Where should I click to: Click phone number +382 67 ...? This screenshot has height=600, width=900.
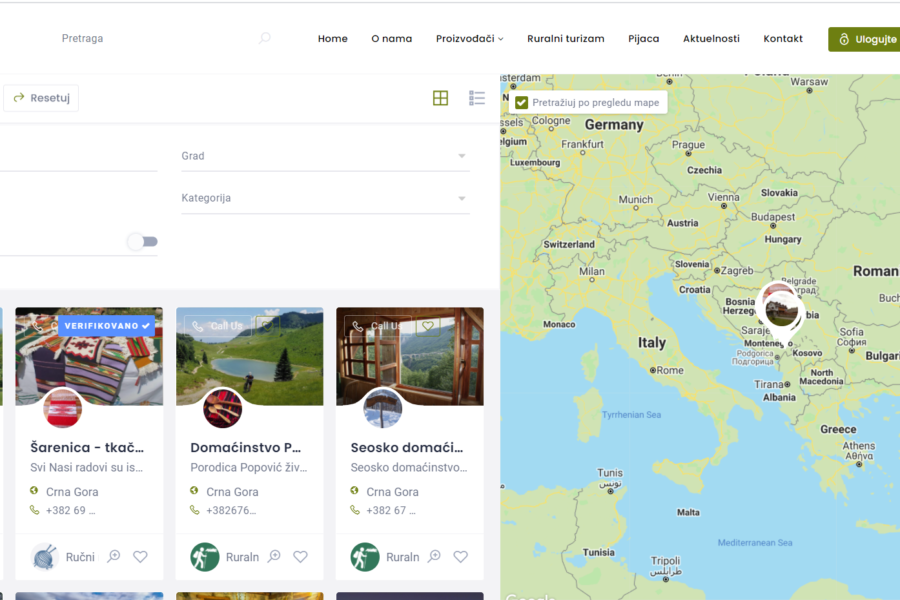(391, 510)
